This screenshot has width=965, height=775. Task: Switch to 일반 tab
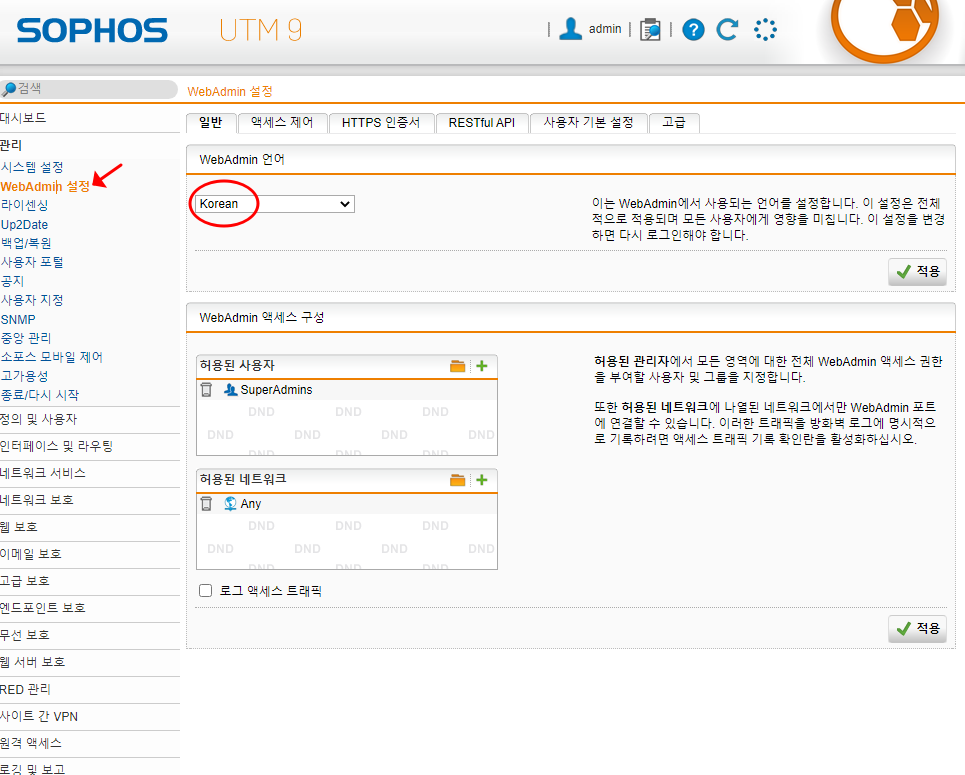click(x=211, y=122)
